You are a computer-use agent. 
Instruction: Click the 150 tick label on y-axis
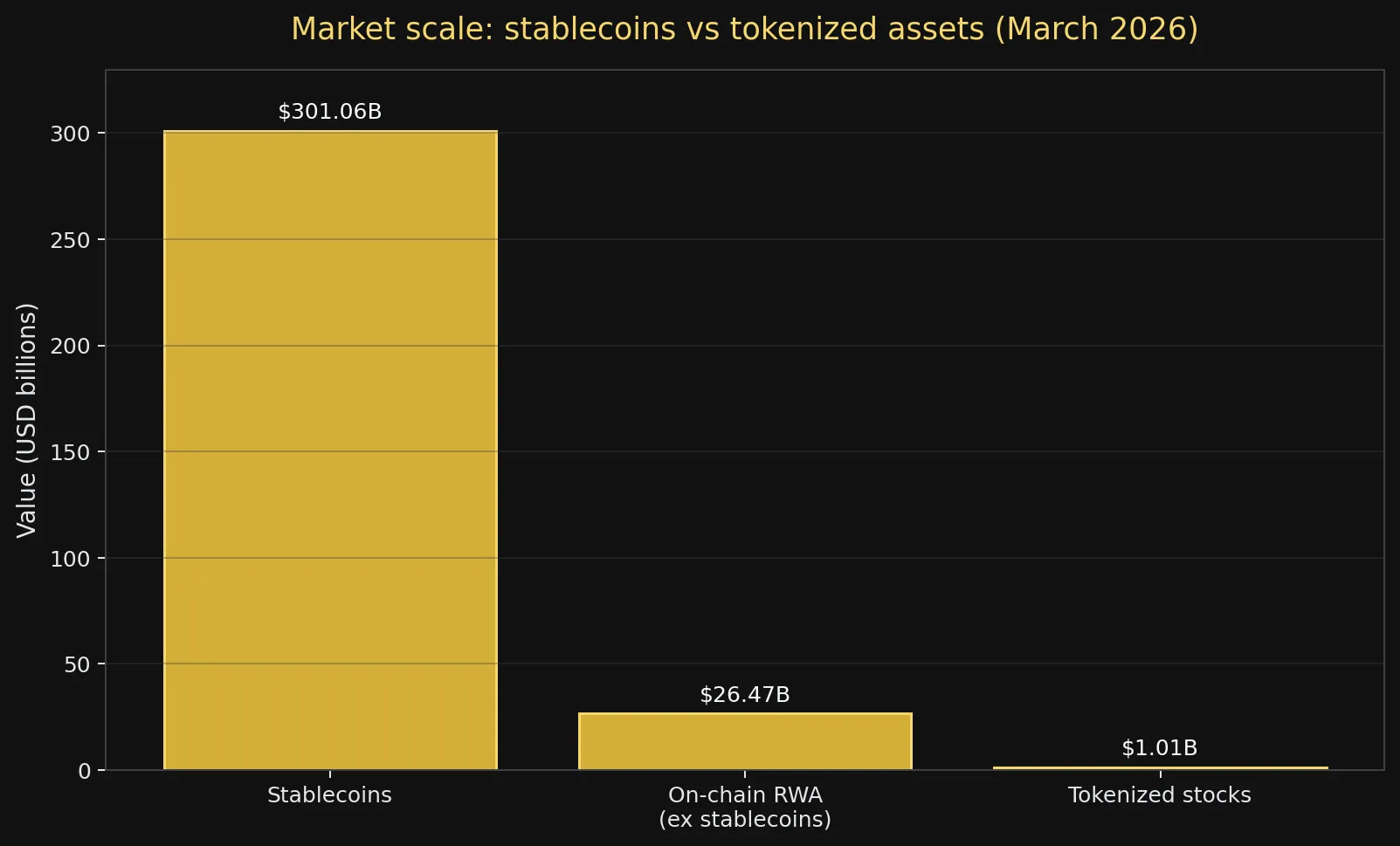click(70, 452)
